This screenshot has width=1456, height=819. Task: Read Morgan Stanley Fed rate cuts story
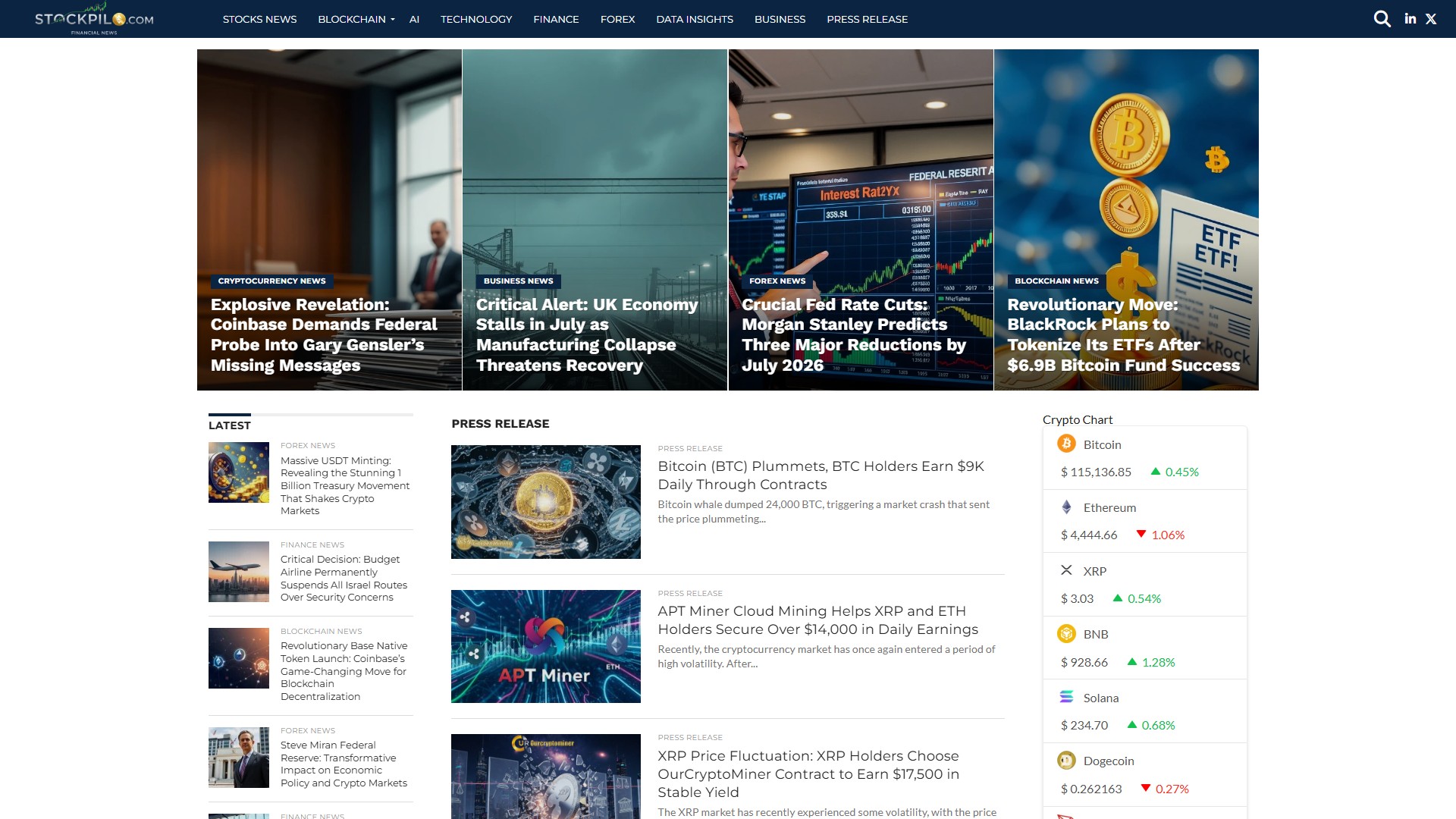click(x=853, y=334)
